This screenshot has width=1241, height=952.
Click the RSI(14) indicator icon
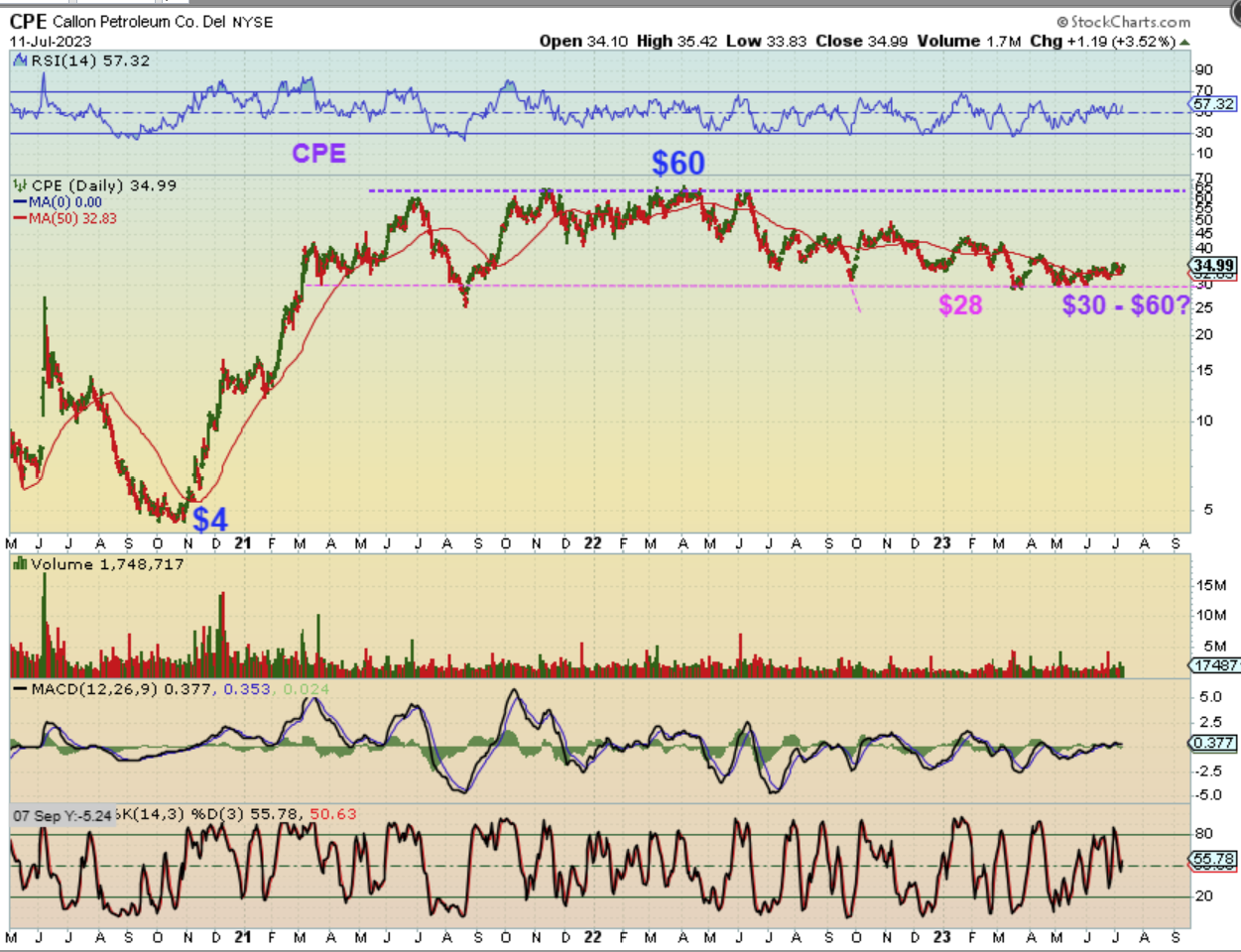[x=21, y=60]
